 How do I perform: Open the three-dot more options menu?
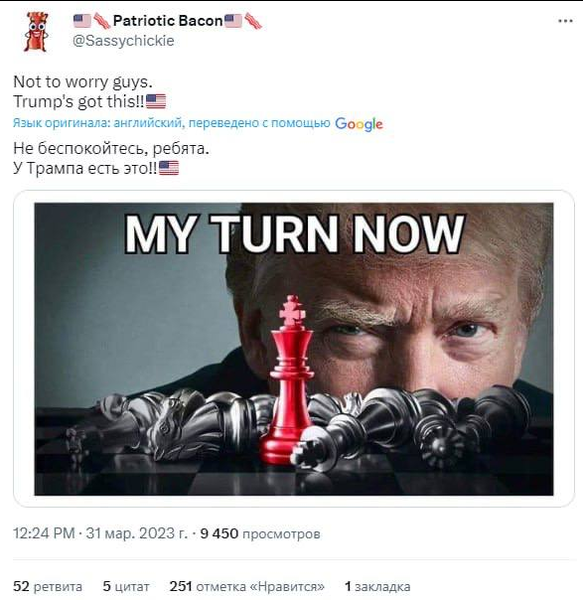click(x=565, y=21)
